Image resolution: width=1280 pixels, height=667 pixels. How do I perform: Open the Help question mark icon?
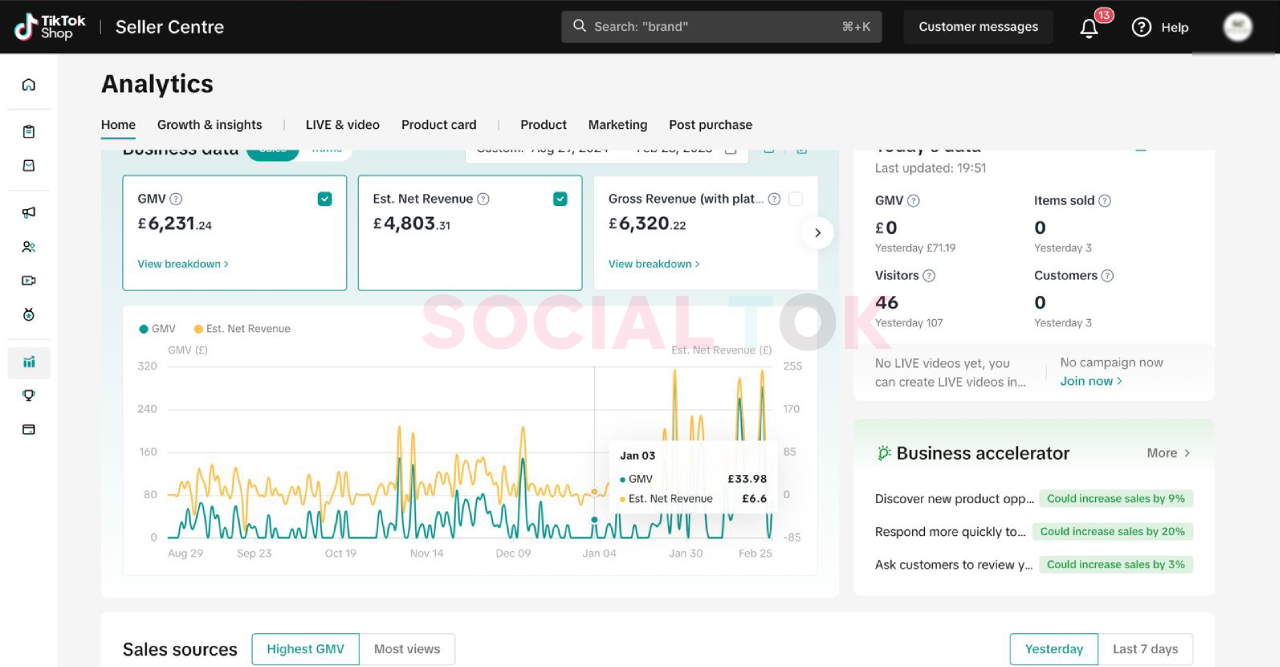click(x=1142, y=27)
